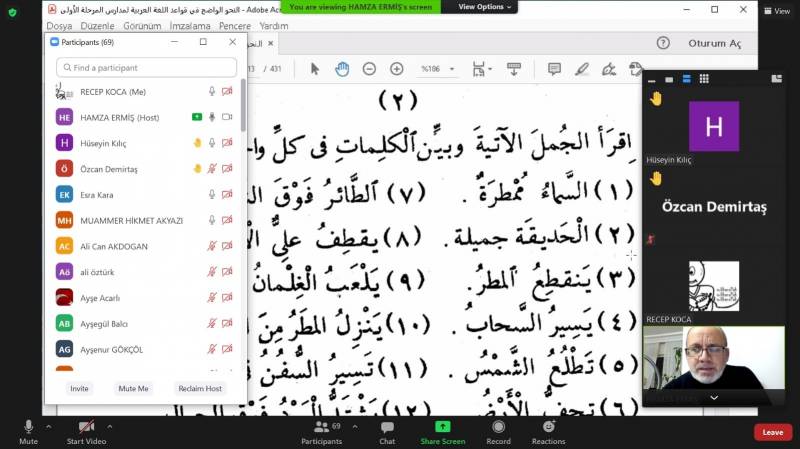Open the Reactions menu
Viewport: 800px width, 449px height.
548,431
